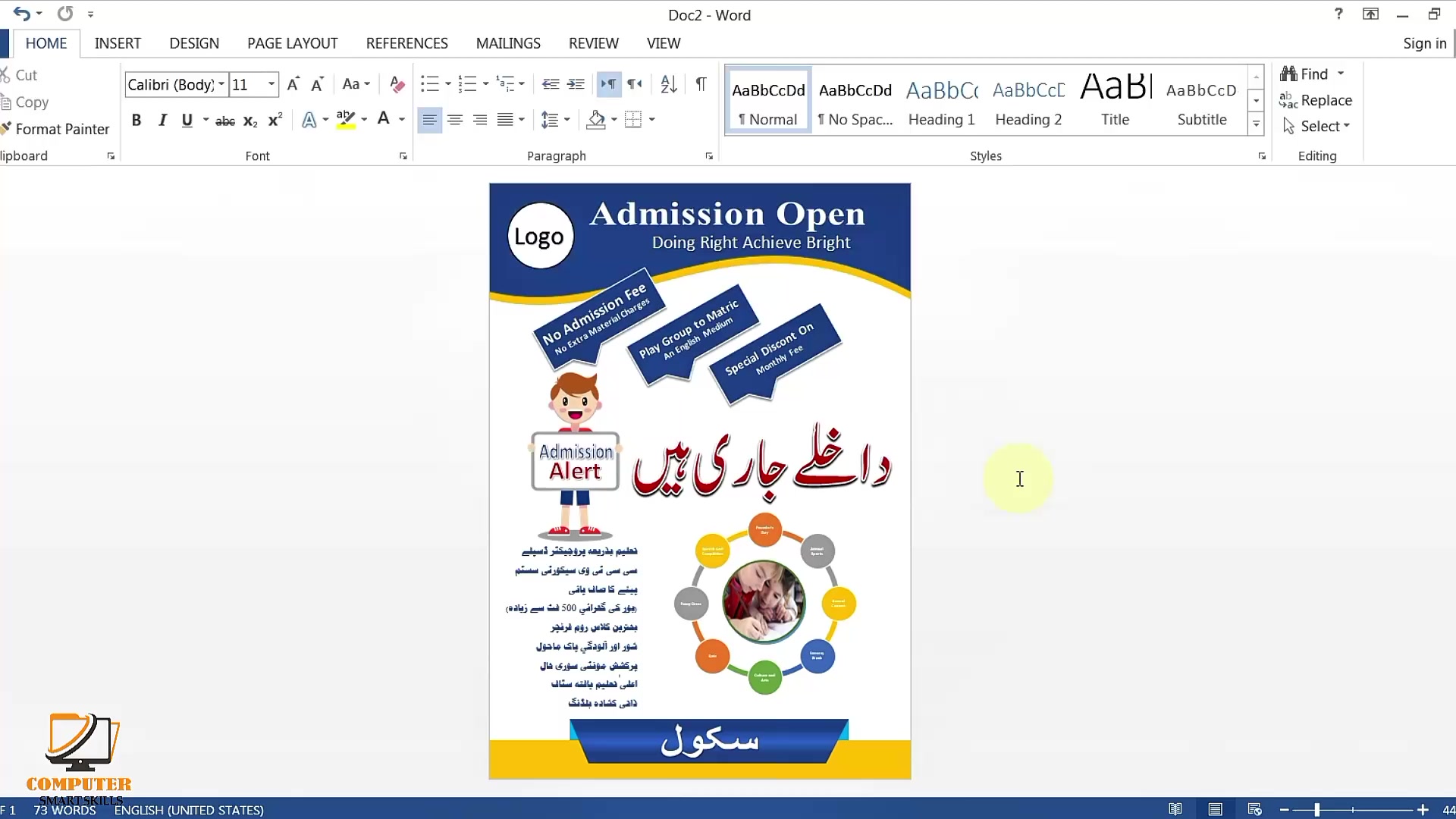Click the Numbering list icon
The height and width of the screenshot is (819, 1456).
[468, 84]
